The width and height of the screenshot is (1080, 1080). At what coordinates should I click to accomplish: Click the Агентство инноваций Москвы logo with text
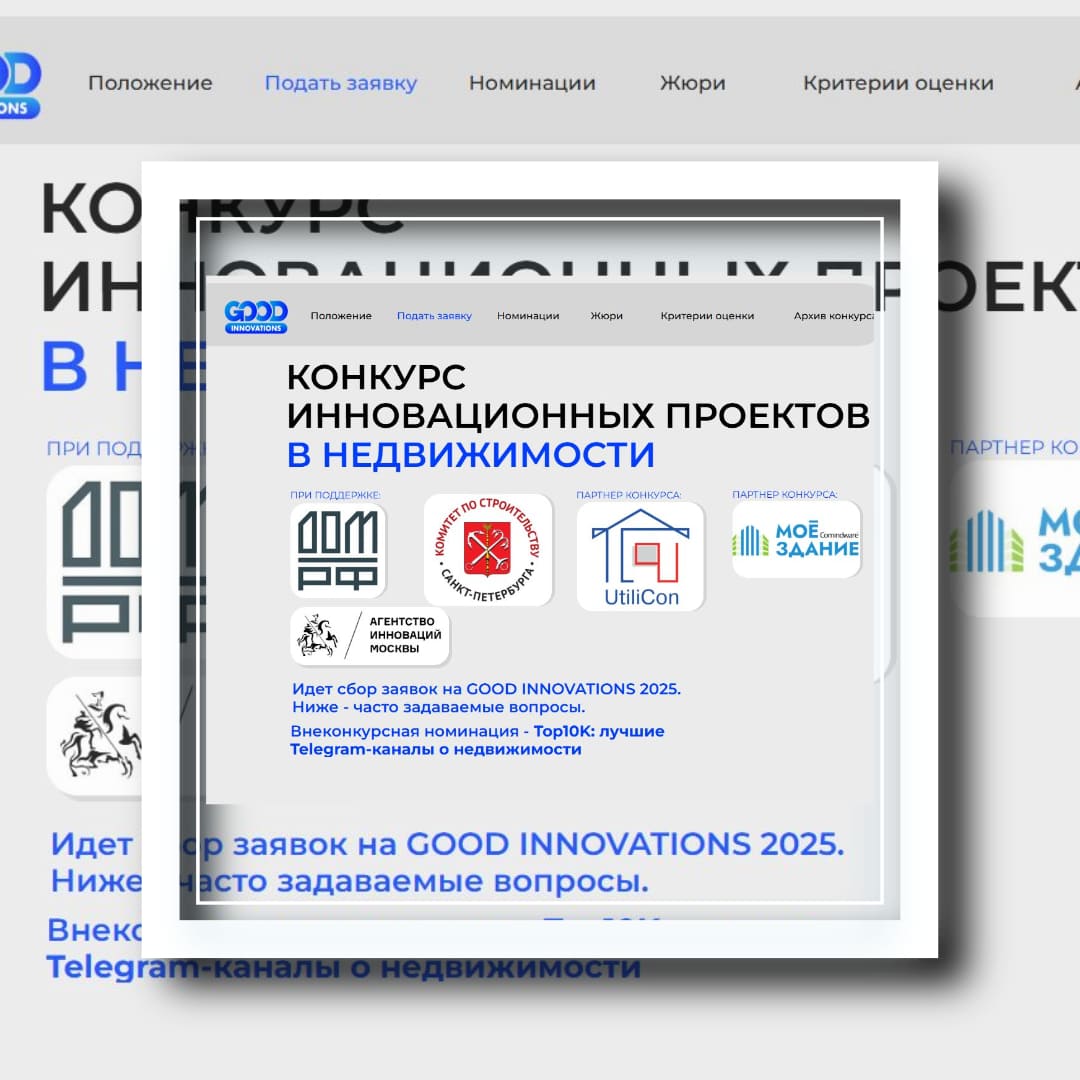(x=370, y=636)
